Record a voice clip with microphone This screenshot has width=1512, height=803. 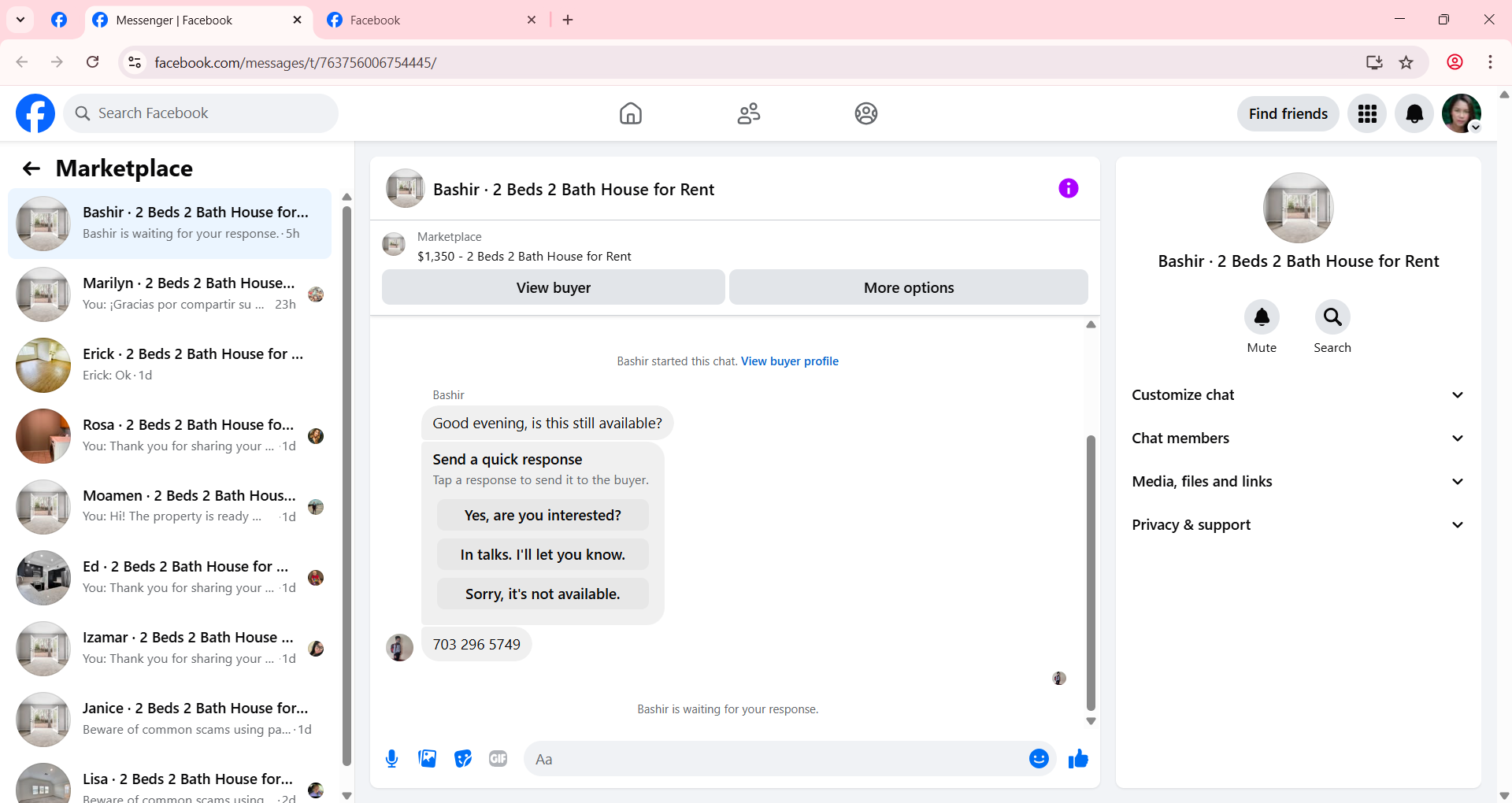(x=392, y=759)
